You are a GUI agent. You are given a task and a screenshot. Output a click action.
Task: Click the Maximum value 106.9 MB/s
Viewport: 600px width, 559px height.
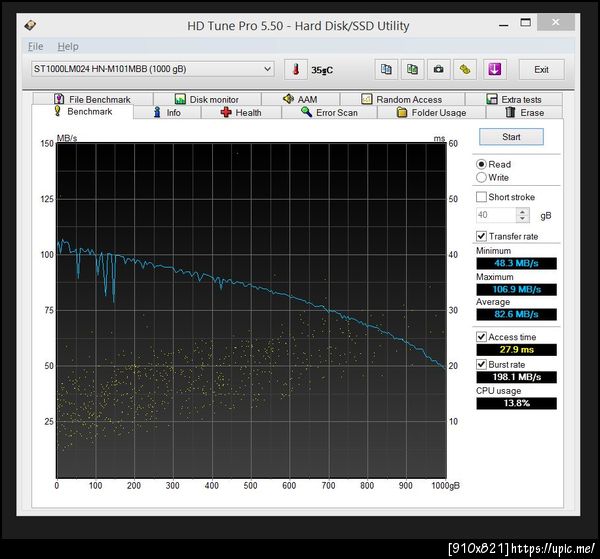516,289
